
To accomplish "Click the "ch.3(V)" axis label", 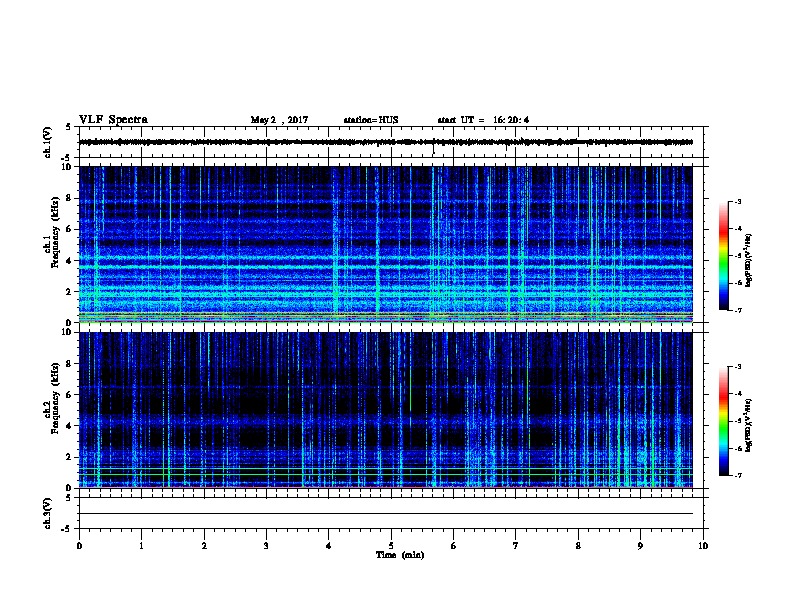I will [47, 513].
